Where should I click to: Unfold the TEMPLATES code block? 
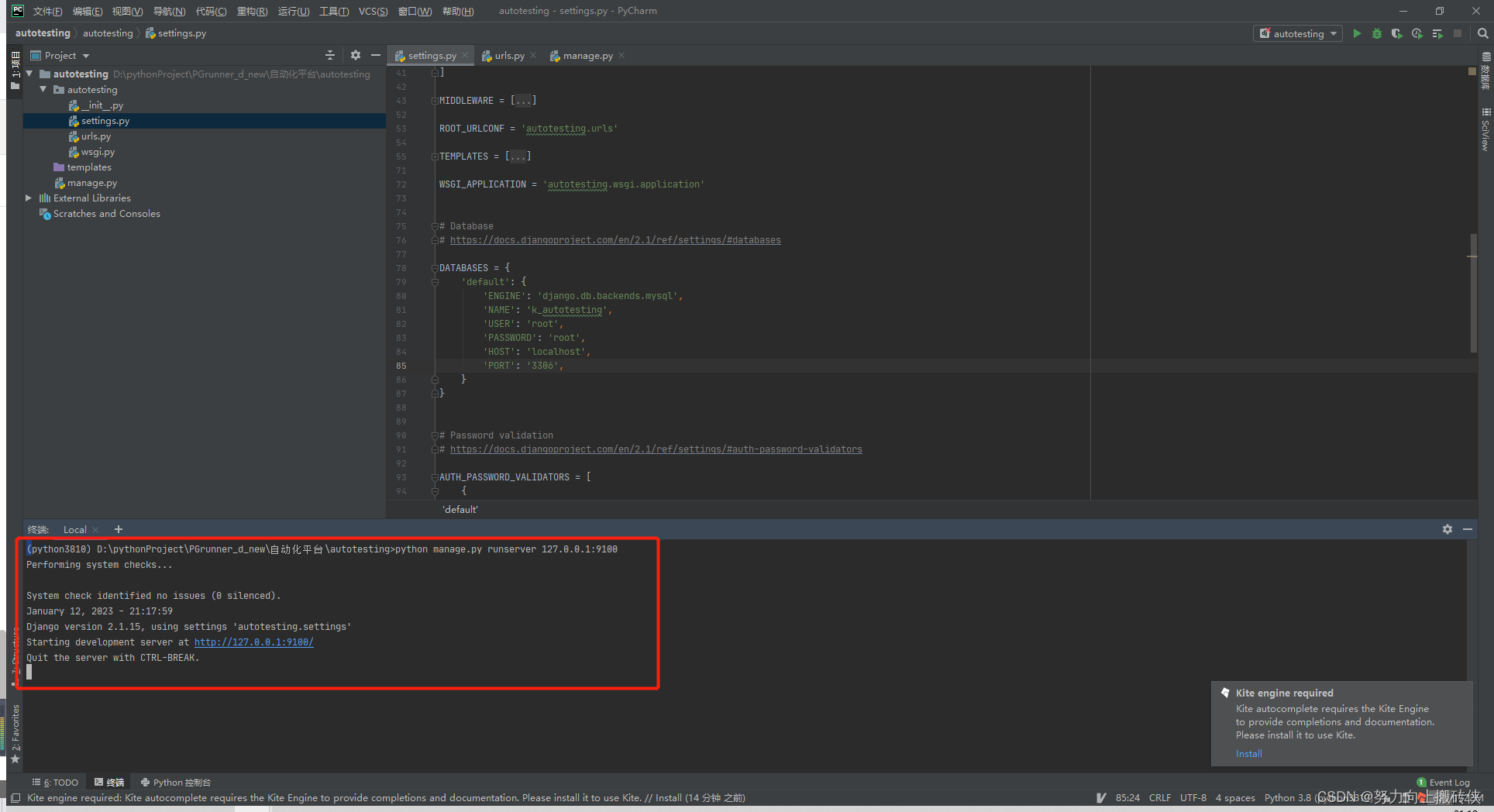tap(435, 157)
